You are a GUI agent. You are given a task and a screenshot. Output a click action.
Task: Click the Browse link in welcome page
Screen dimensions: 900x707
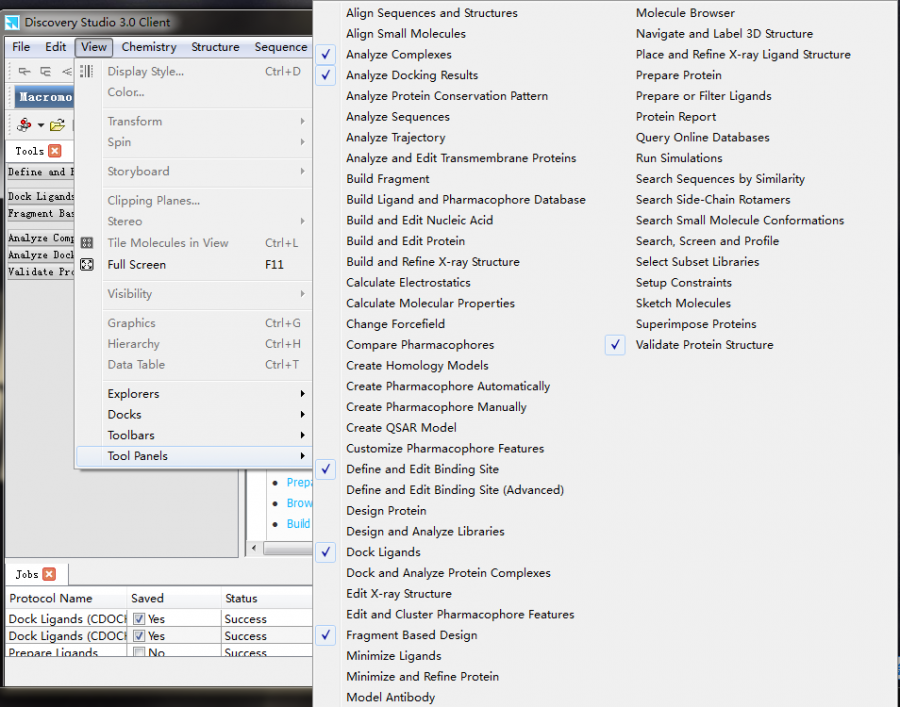tap(299, 503)
